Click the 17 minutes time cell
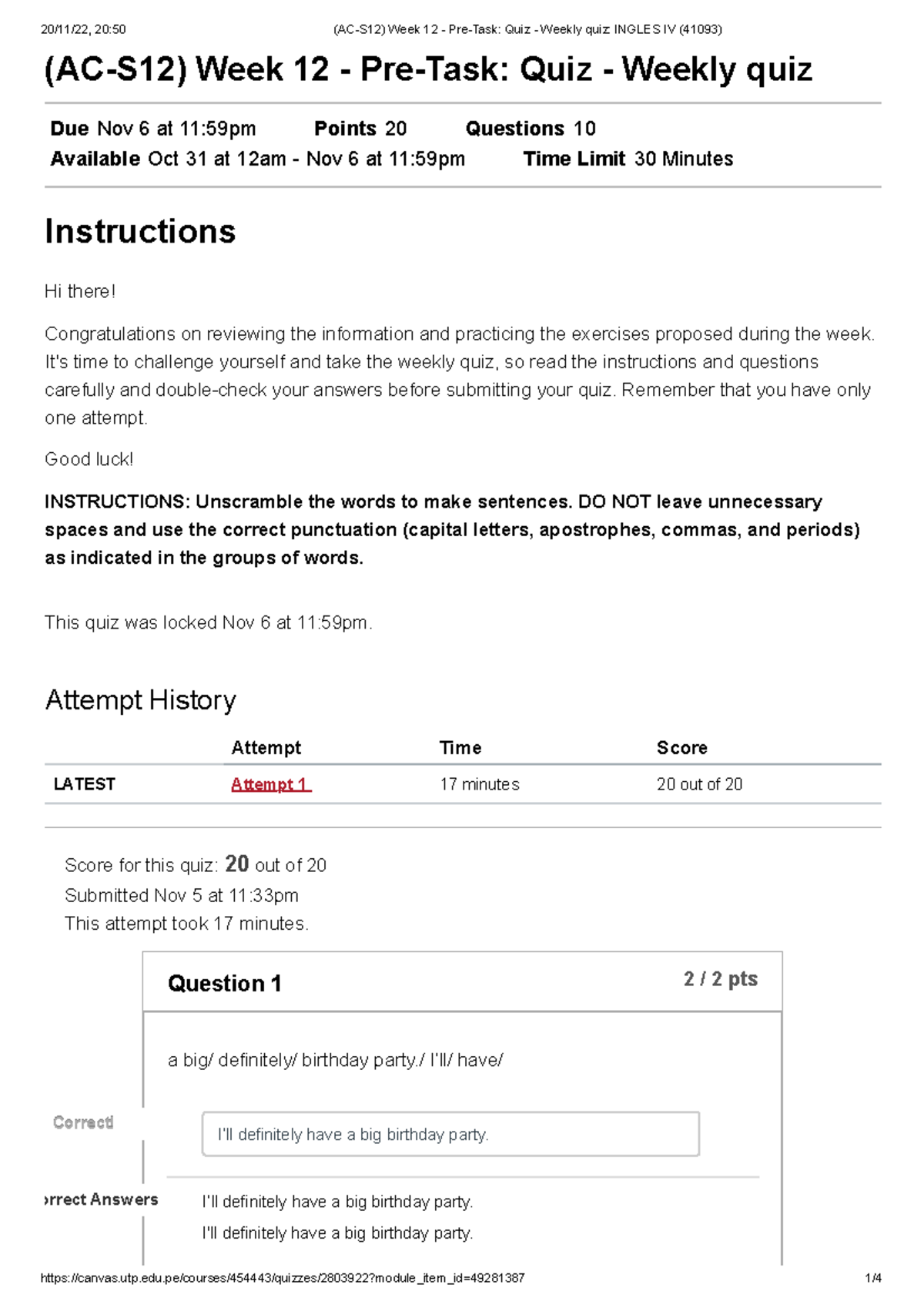924x1308 pixels. (x=480, y=784)
